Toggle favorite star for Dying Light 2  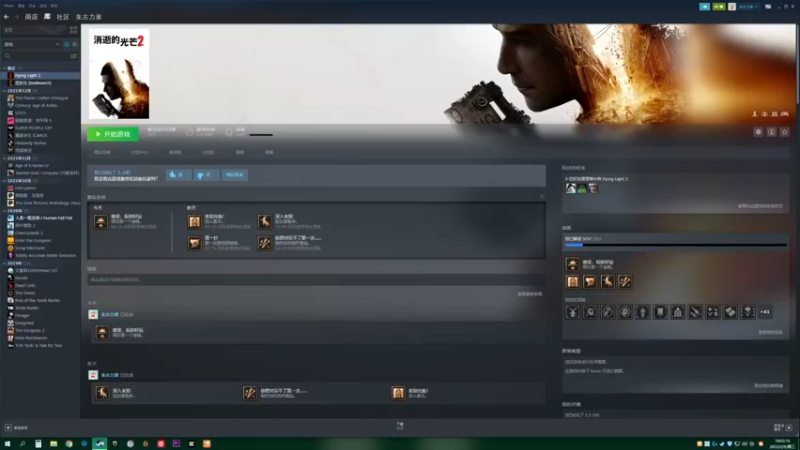tap(785, 132)
